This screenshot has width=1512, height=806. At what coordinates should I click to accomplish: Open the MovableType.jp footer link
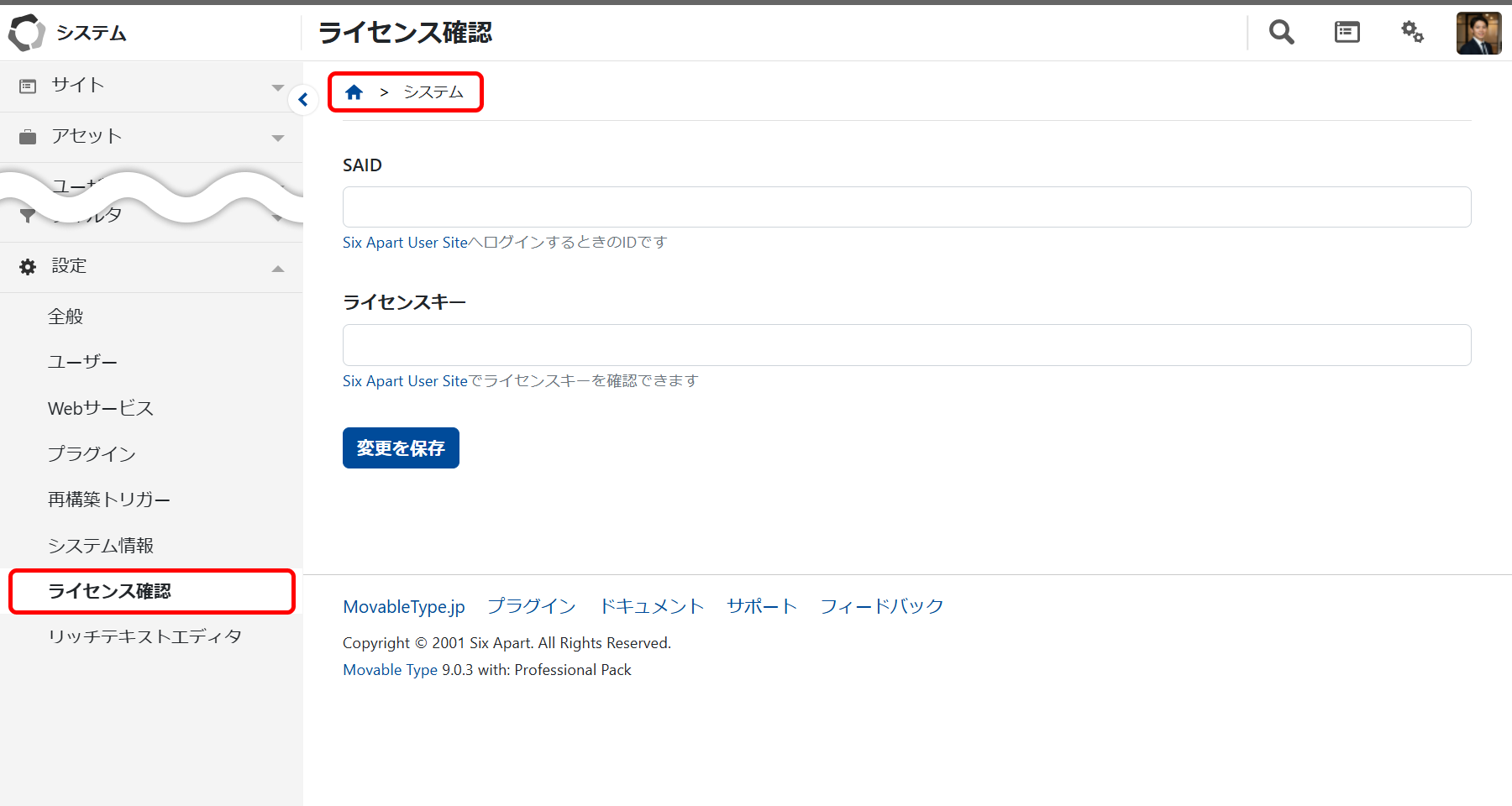pos(404,607)
